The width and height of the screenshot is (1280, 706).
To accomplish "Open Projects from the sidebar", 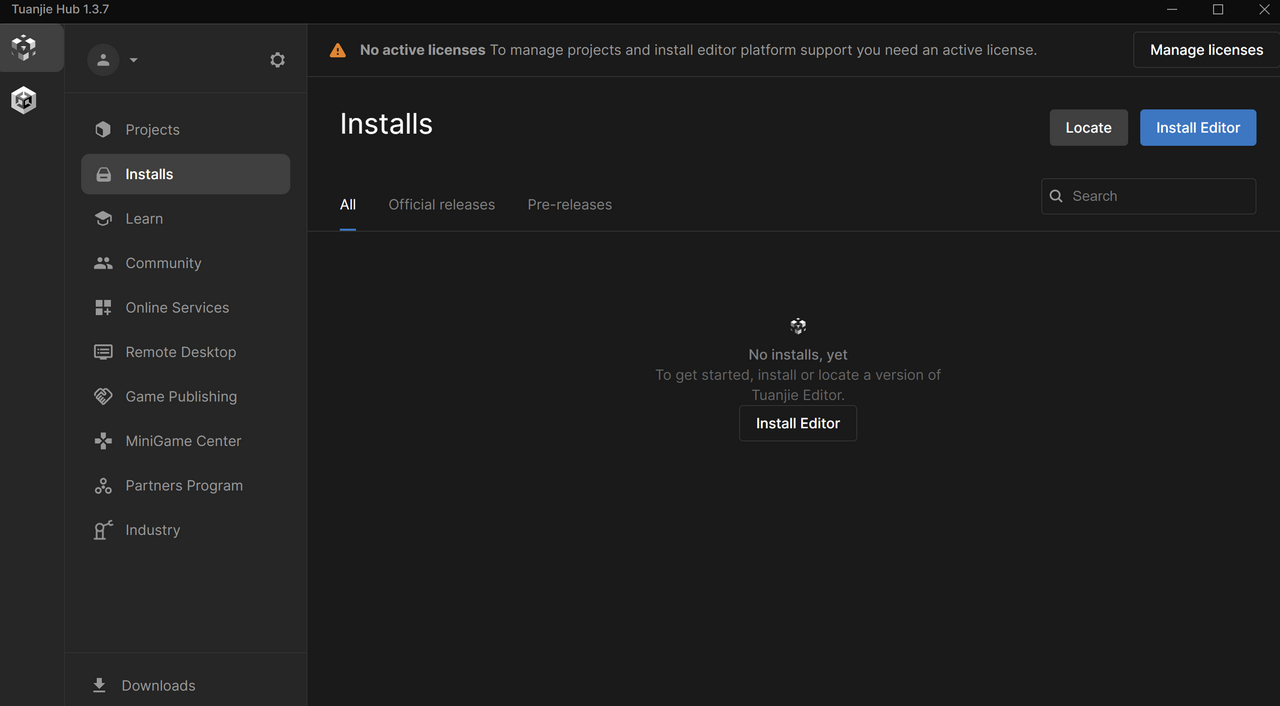I will pyautogui.click(x=152, y=130).
